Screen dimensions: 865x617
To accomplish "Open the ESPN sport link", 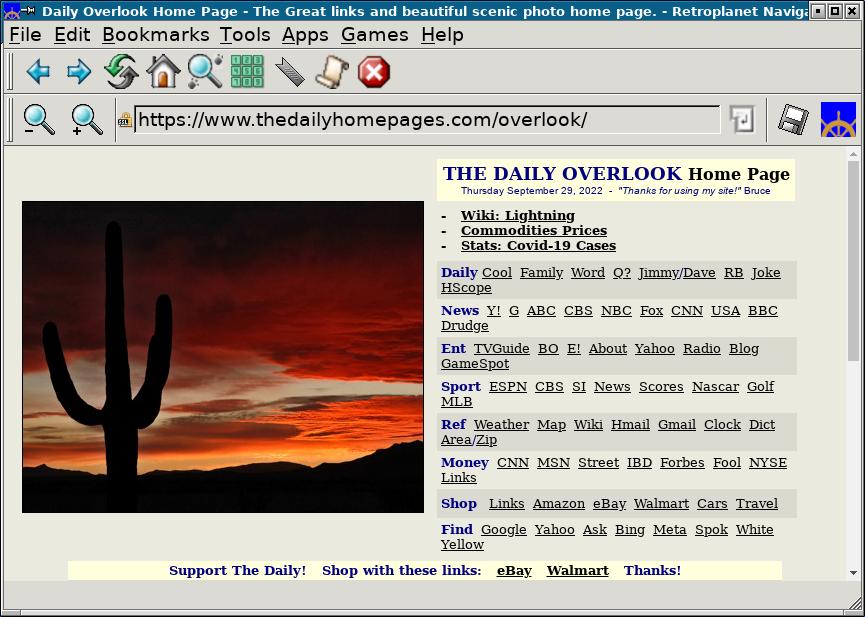I will pyautogui.click(x=508, y=387).
